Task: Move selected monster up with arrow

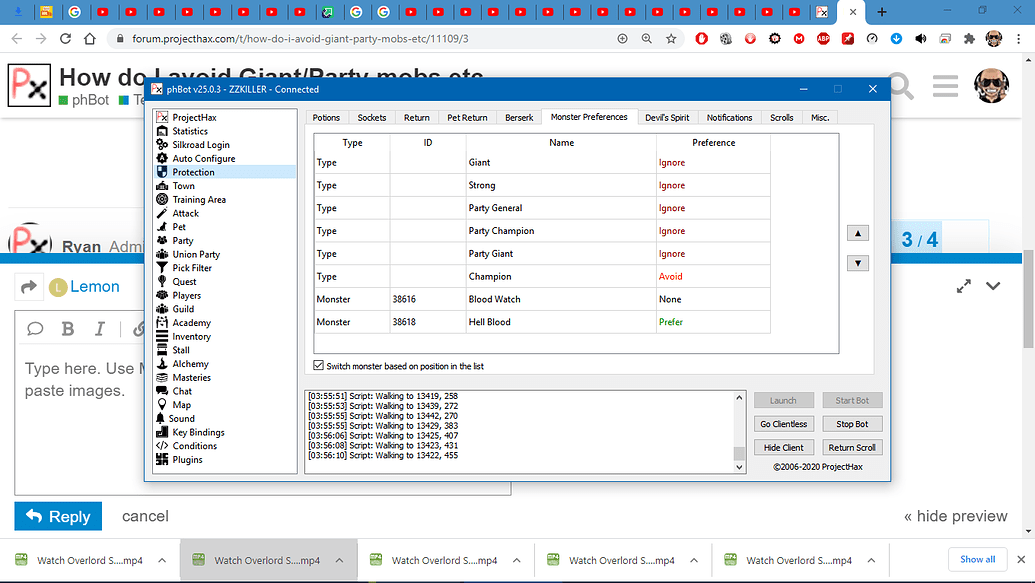Action: [857, 233]
